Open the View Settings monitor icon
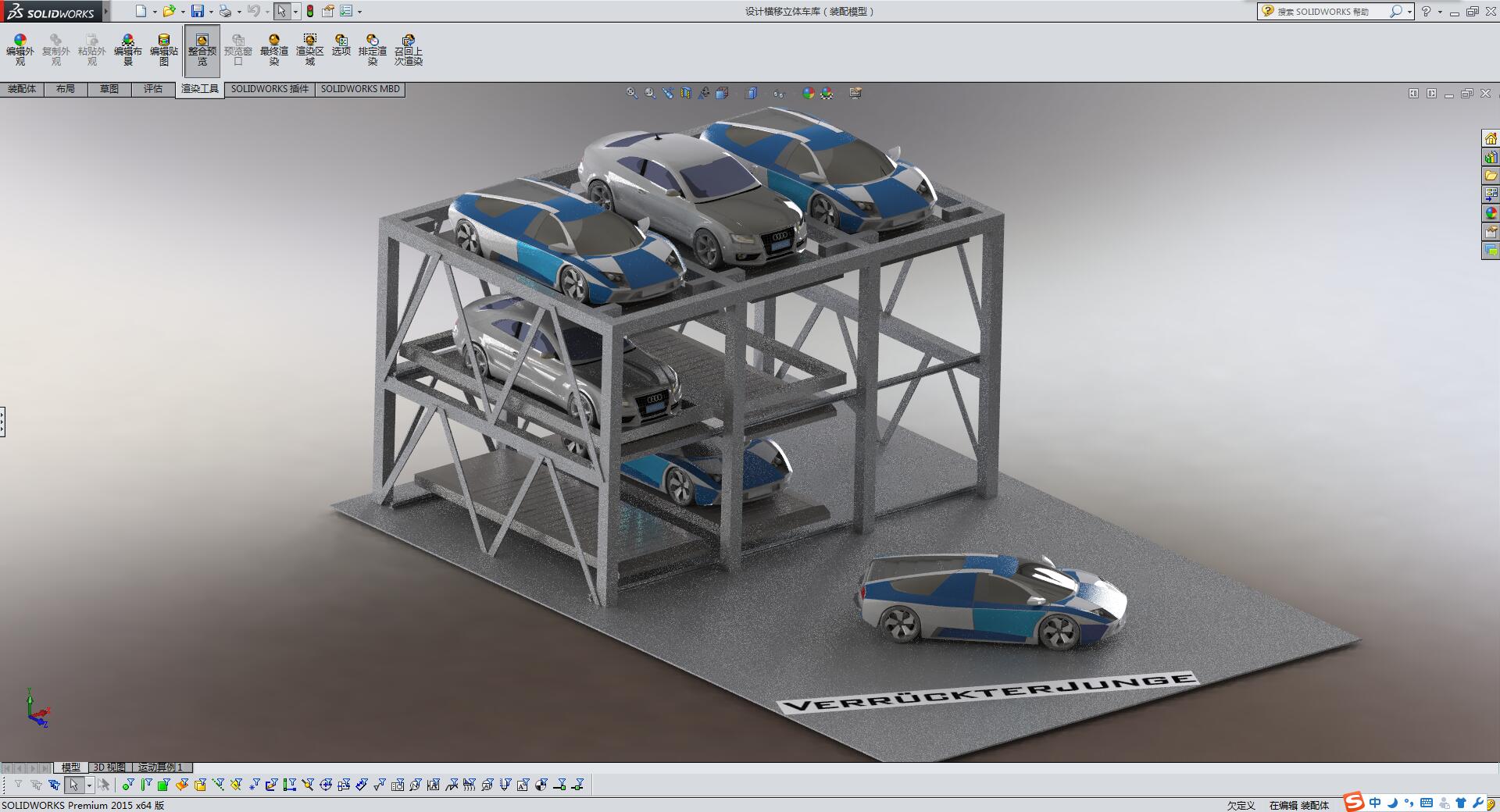This screenshot has height=812, width=1500. [855, 93]
